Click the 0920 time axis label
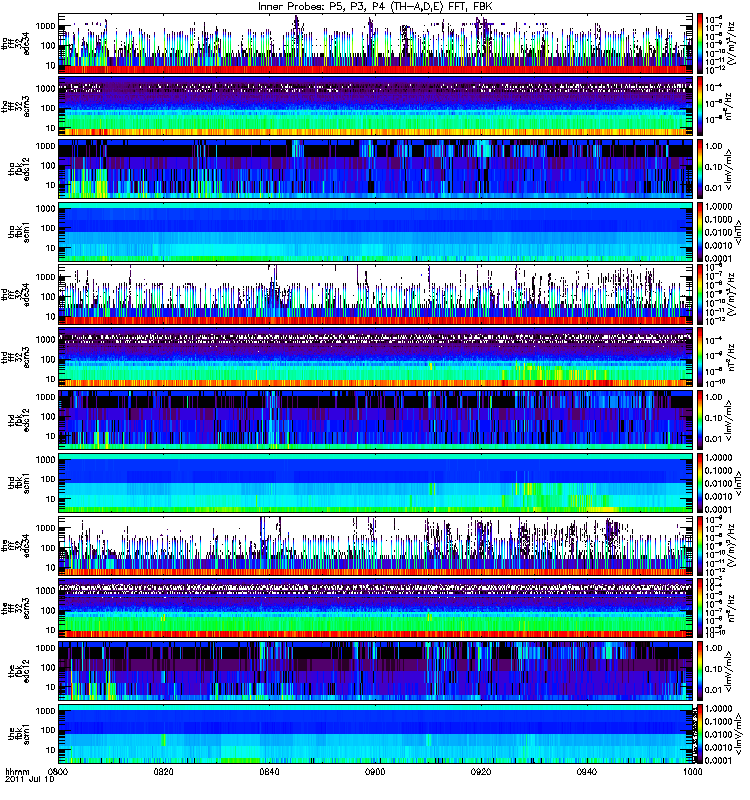750x800 pixels. 481,771
